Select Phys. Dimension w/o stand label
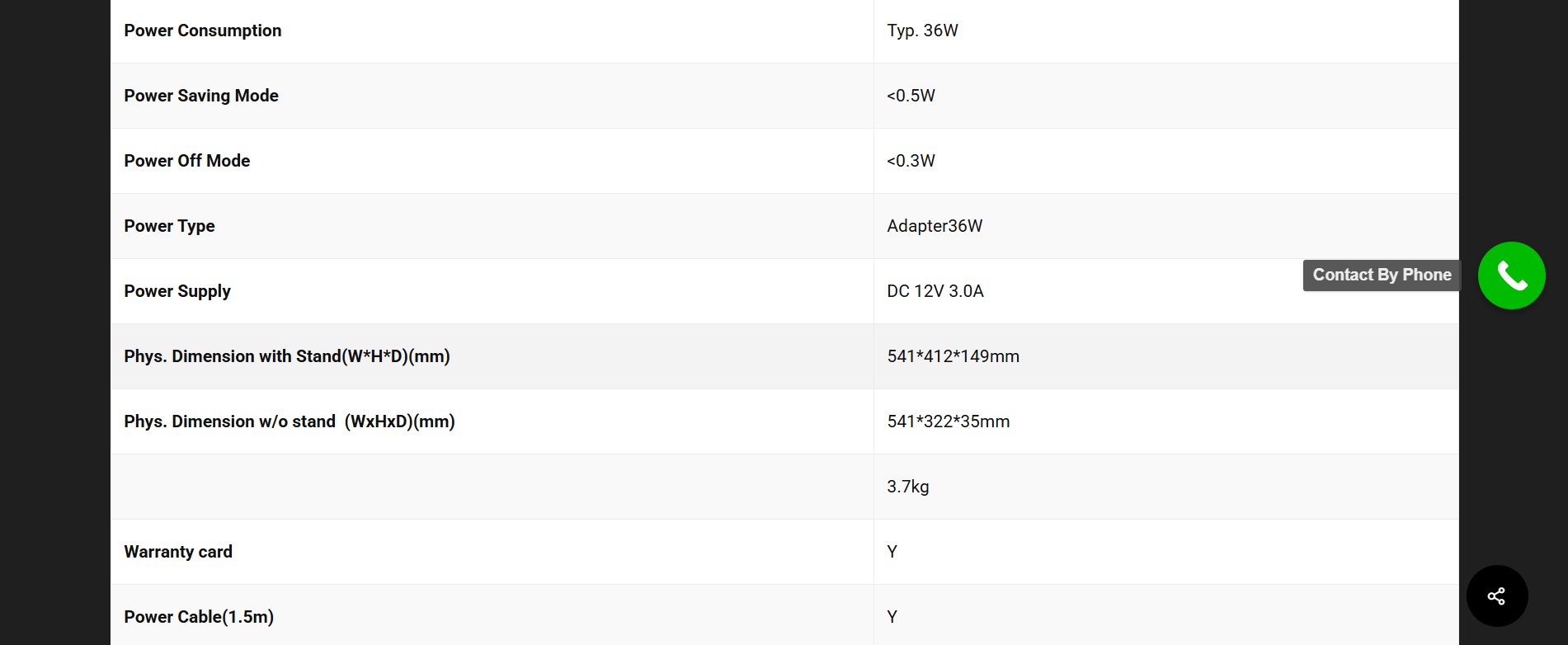 [x=290, y=421]
